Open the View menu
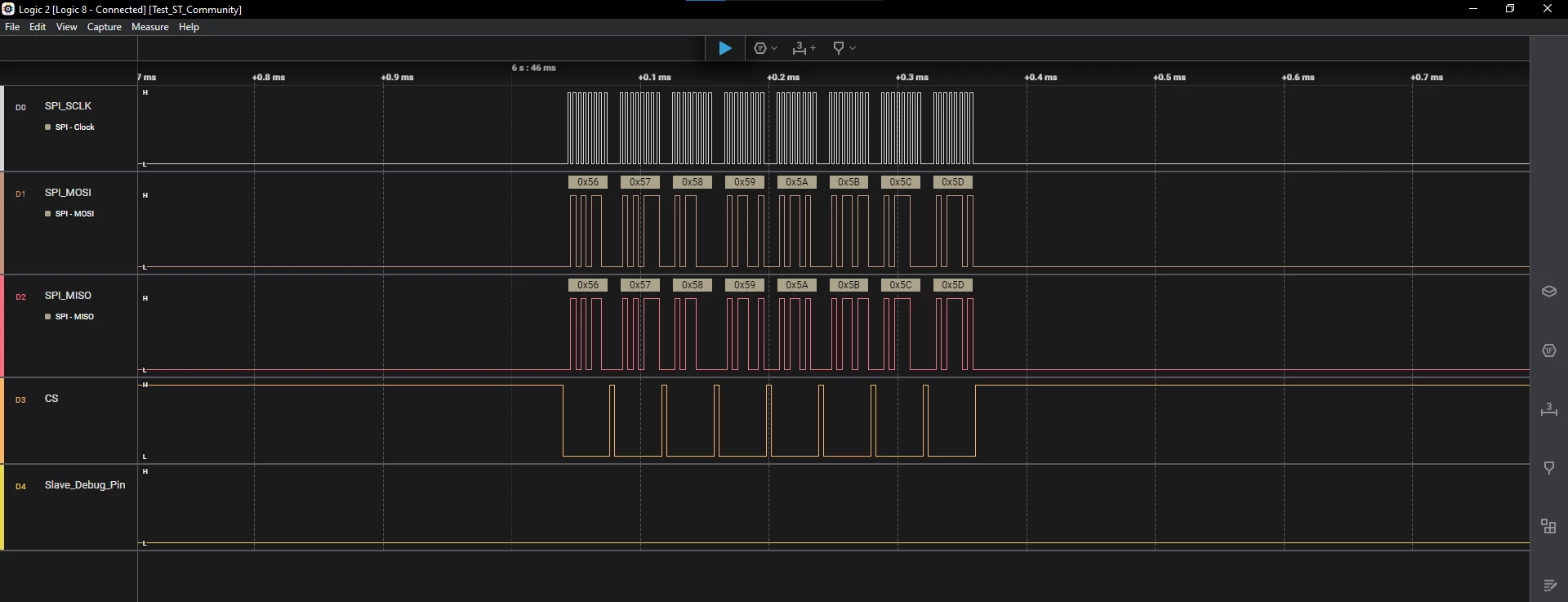Image resolution: width=1568 pixels, height=602 pixels. (x=66, y=27)
